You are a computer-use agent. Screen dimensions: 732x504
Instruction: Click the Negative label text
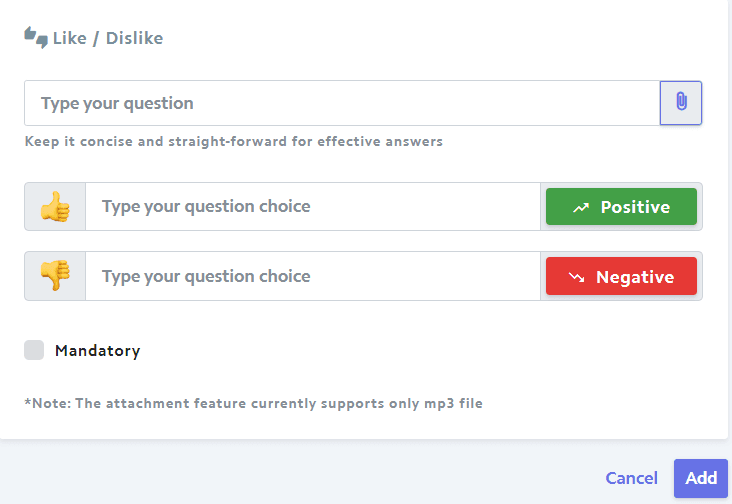click(635, 277)
